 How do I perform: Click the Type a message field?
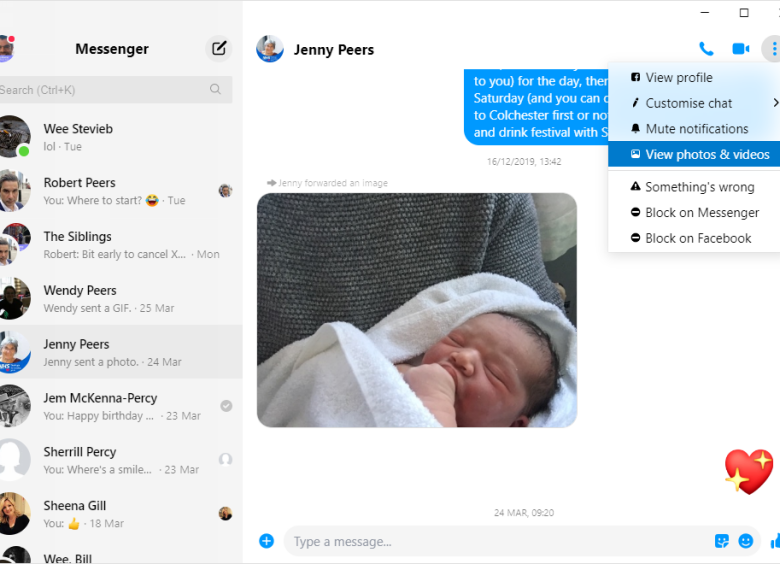pos(490,541)
